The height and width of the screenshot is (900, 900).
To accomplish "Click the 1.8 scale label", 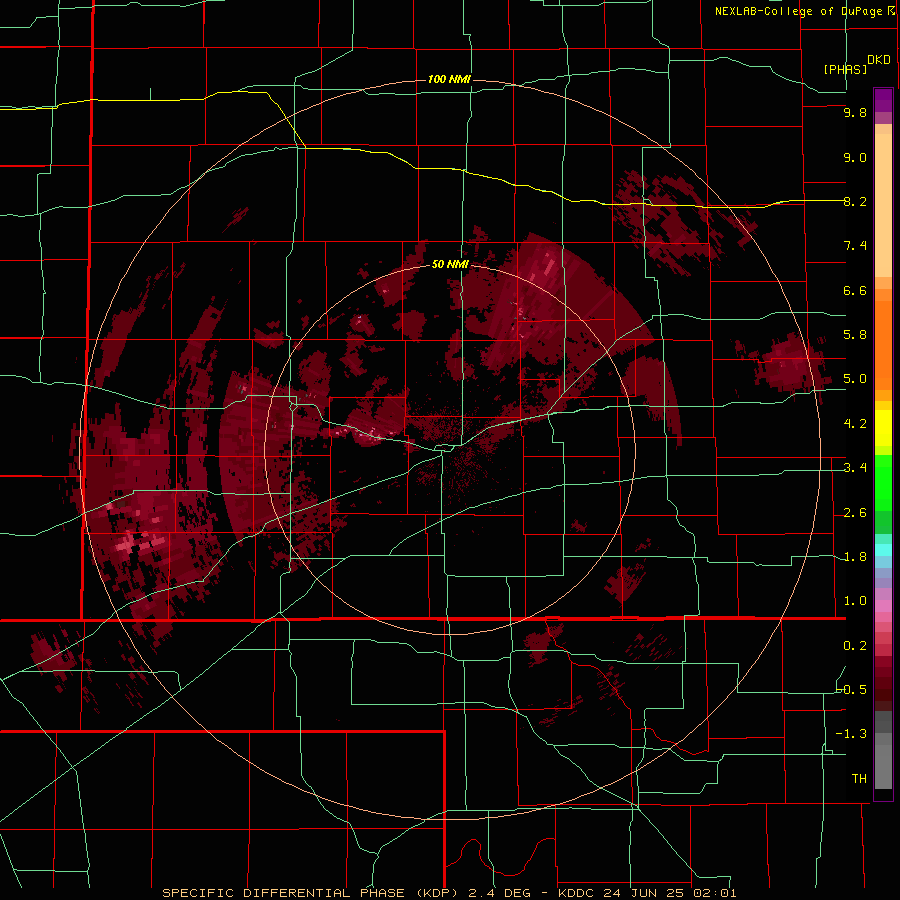I will point(855,557).
